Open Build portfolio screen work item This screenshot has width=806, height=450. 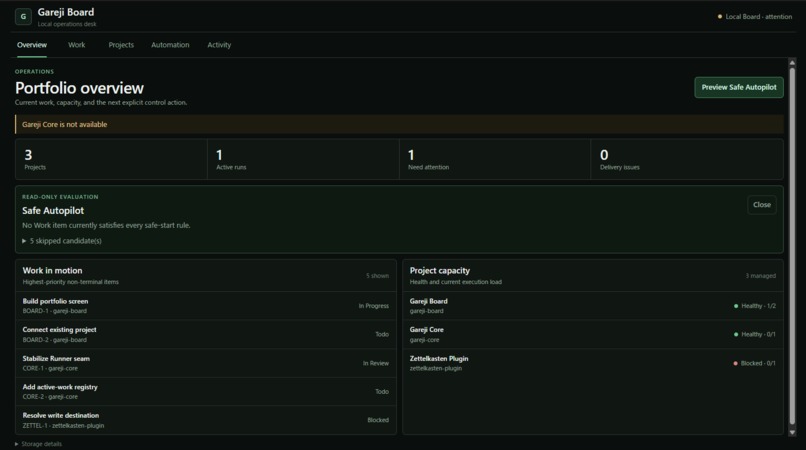(206, 306)
